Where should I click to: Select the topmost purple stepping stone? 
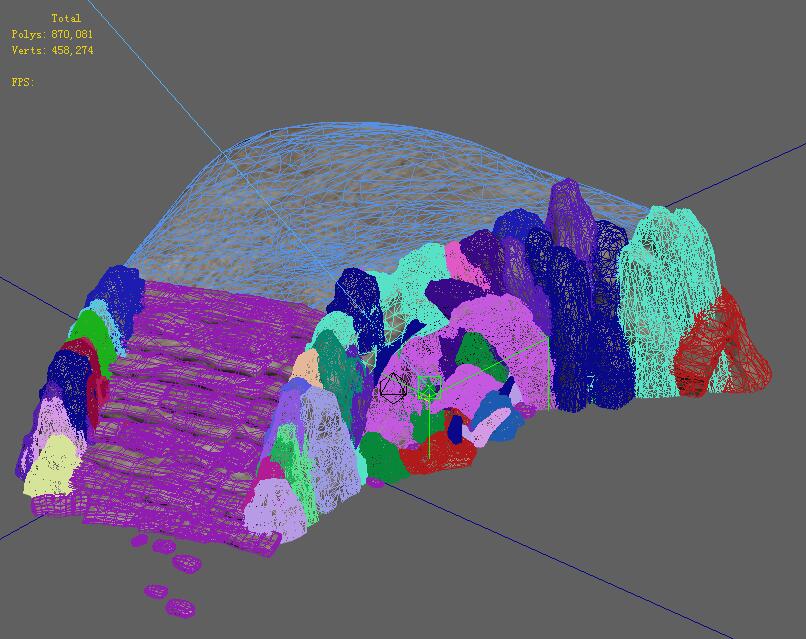pyautogui.click(x=139, y=541)
